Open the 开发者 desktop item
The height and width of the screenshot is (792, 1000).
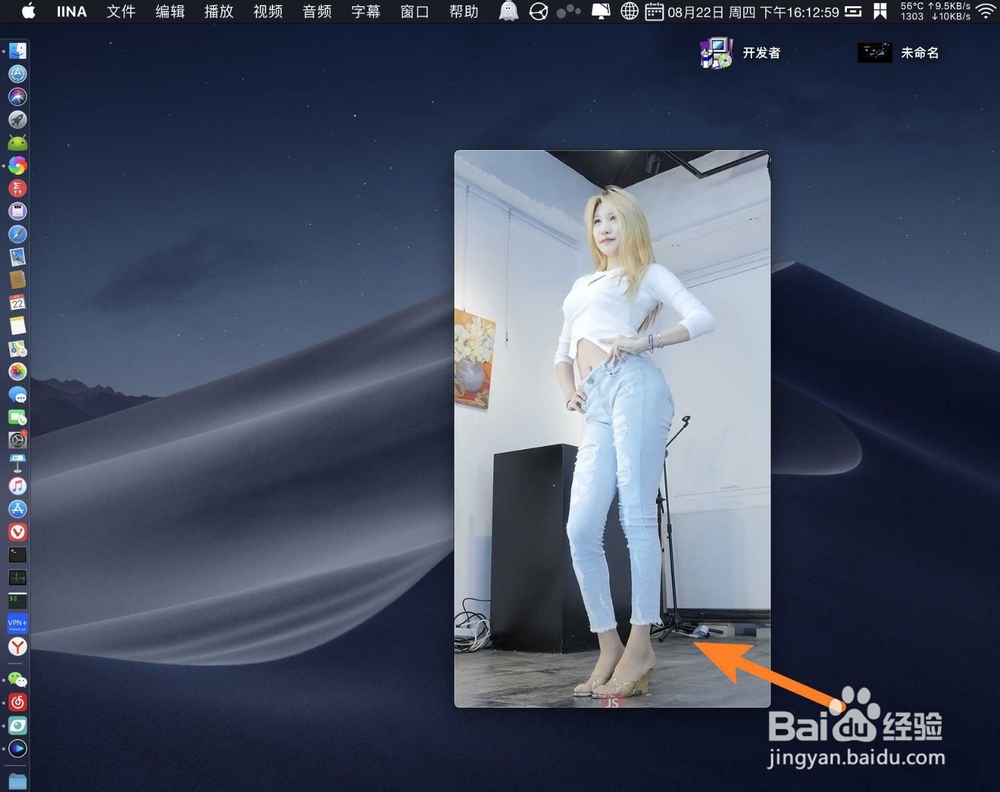click(x=740, y=53)
